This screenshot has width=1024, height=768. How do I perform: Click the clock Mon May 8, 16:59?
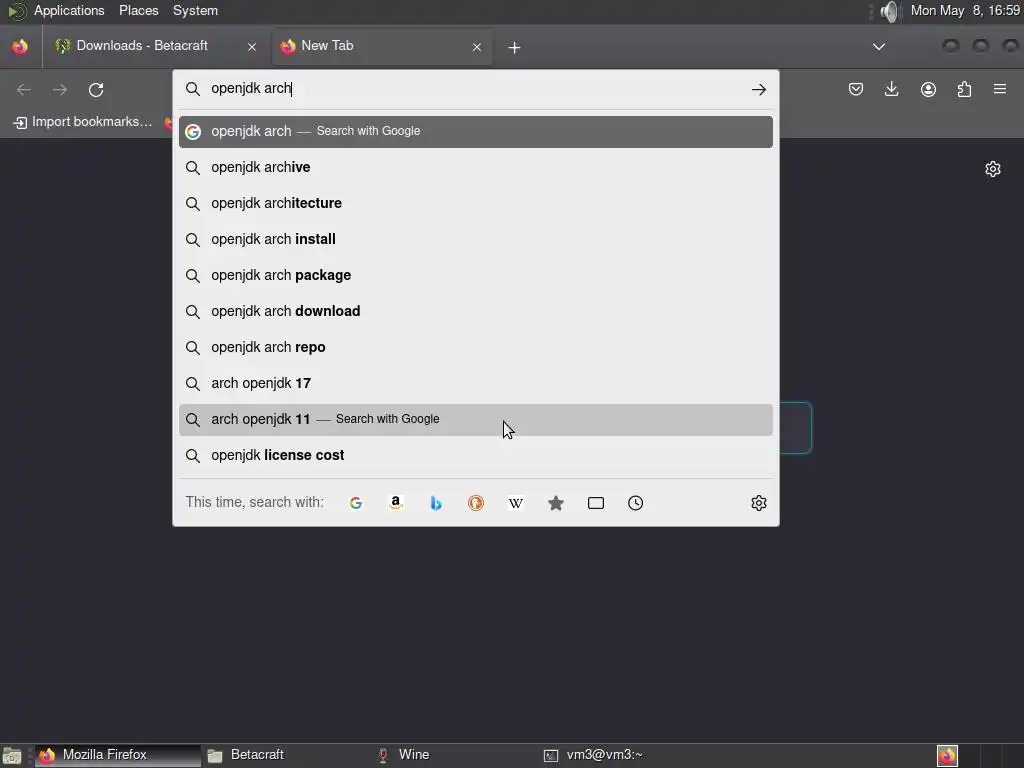(965, 10)
